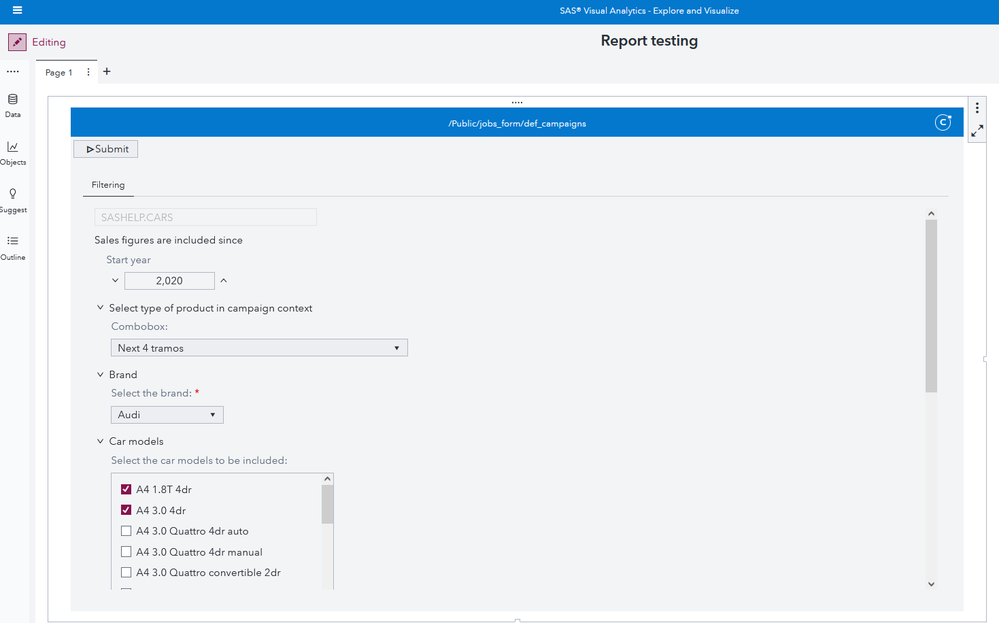Open the object's three-dot options menu
This screenshot has width=999, height=623.
977,108
